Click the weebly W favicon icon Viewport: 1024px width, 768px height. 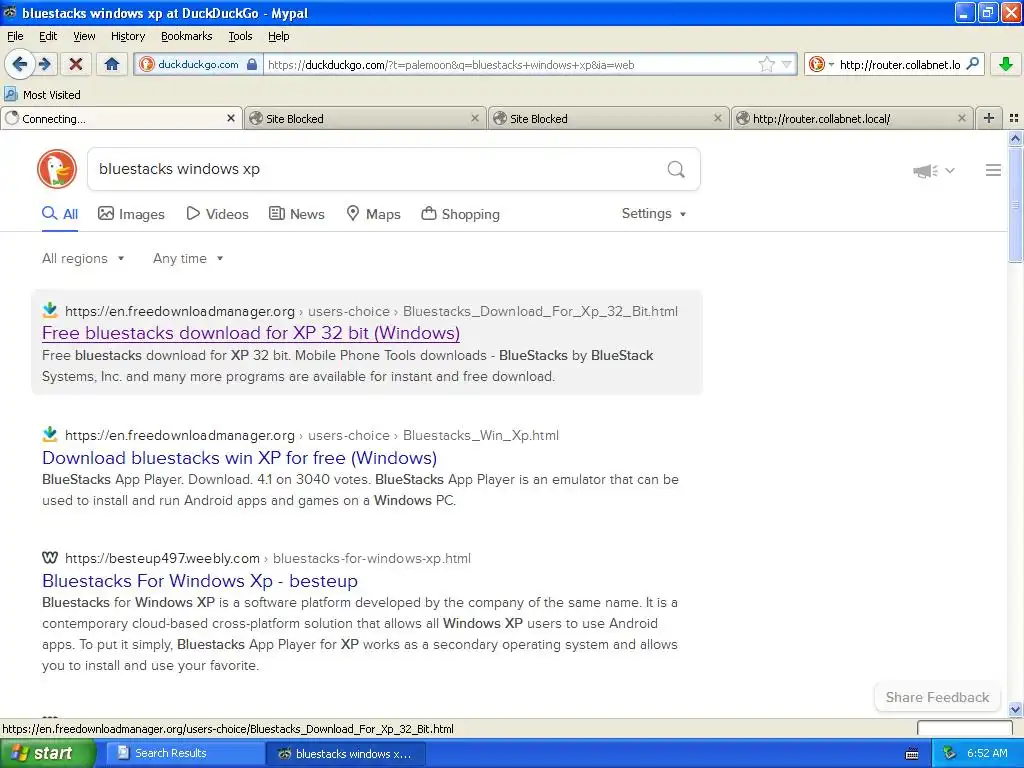[50, 558]
